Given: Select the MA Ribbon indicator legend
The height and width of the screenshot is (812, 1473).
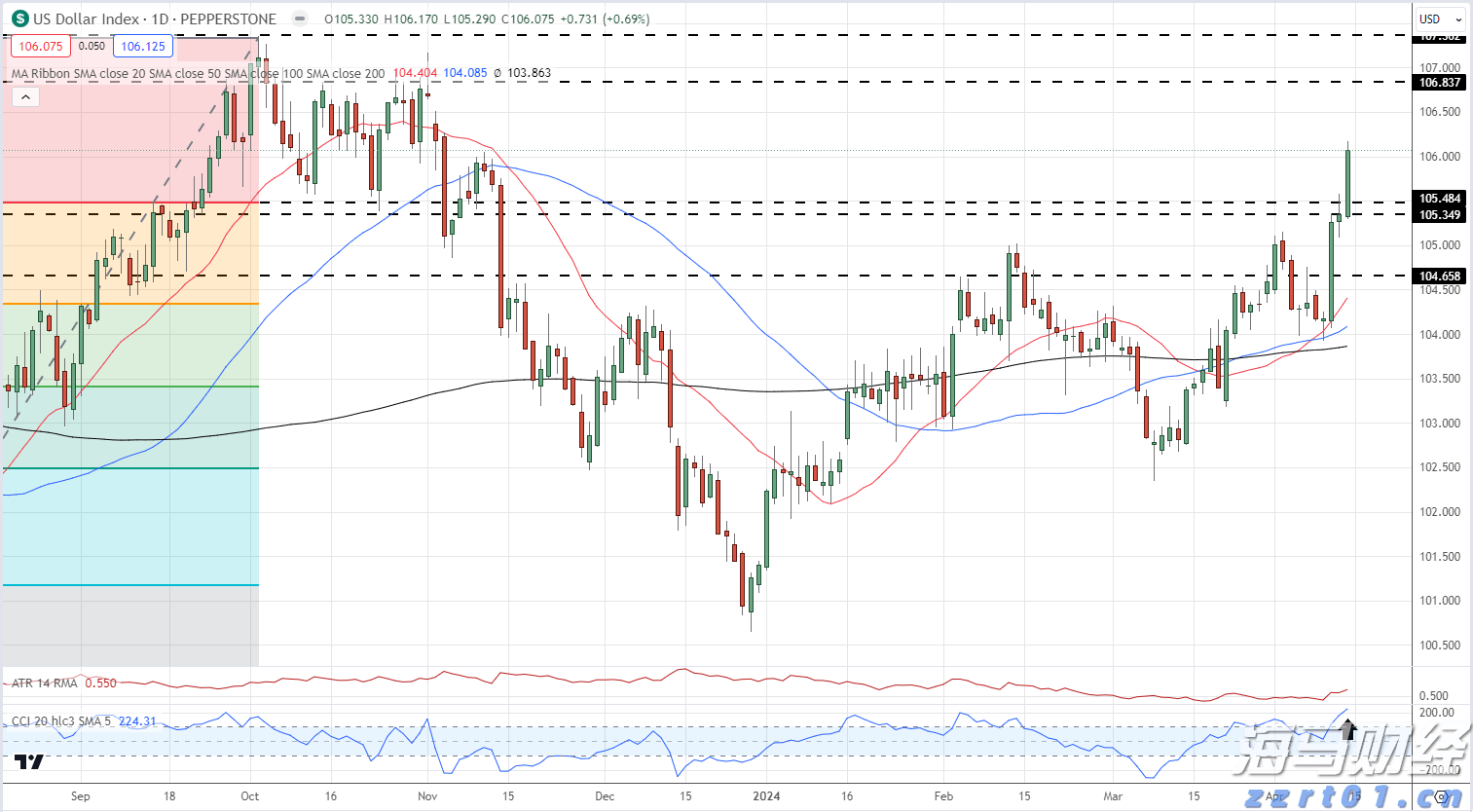Looking at the screenshot, I should (x=198, y=73).
